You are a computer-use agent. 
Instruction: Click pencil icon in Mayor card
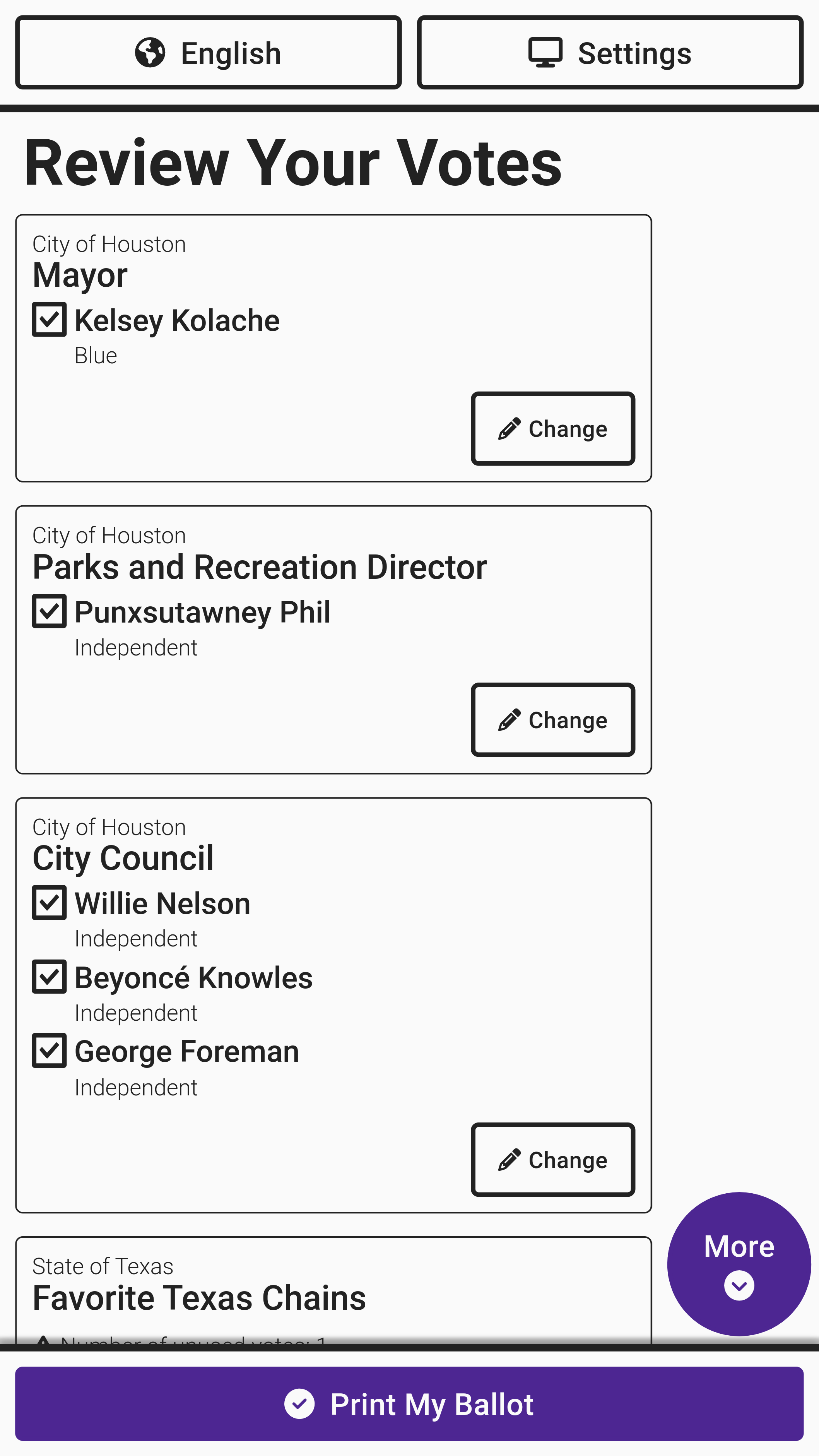click(509, 429)
